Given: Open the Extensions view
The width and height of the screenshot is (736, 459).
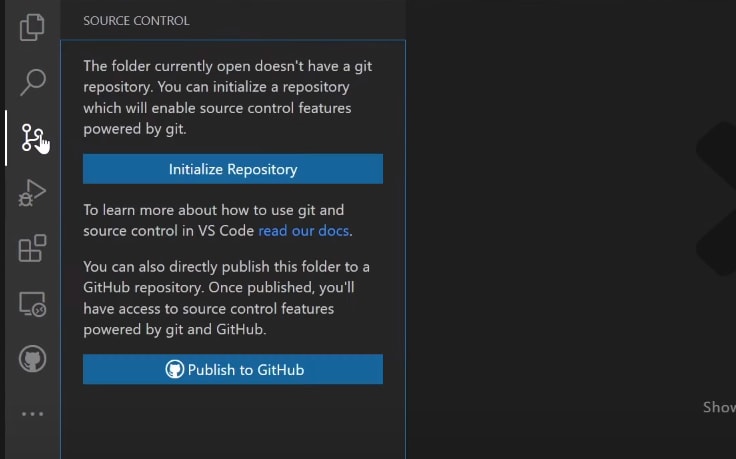Looking at the screenshot, I should point(32,248).
